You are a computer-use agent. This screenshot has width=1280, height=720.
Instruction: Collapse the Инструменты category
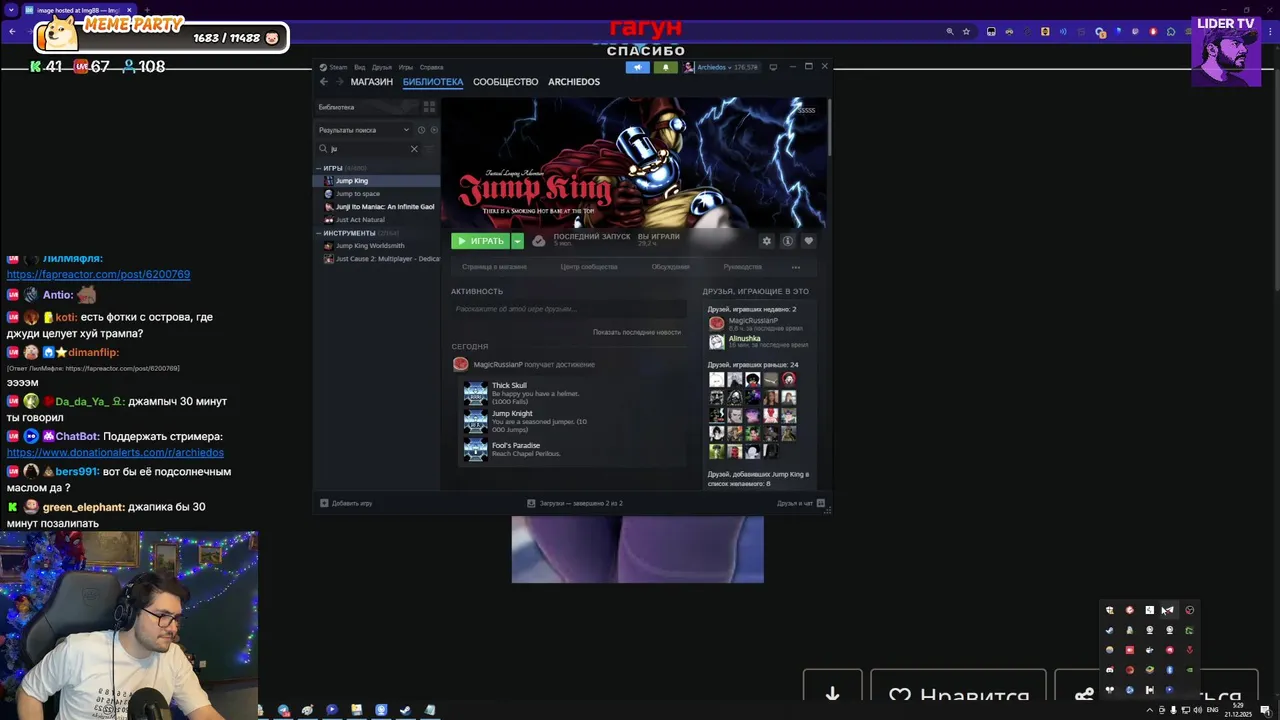pos(319,233)
